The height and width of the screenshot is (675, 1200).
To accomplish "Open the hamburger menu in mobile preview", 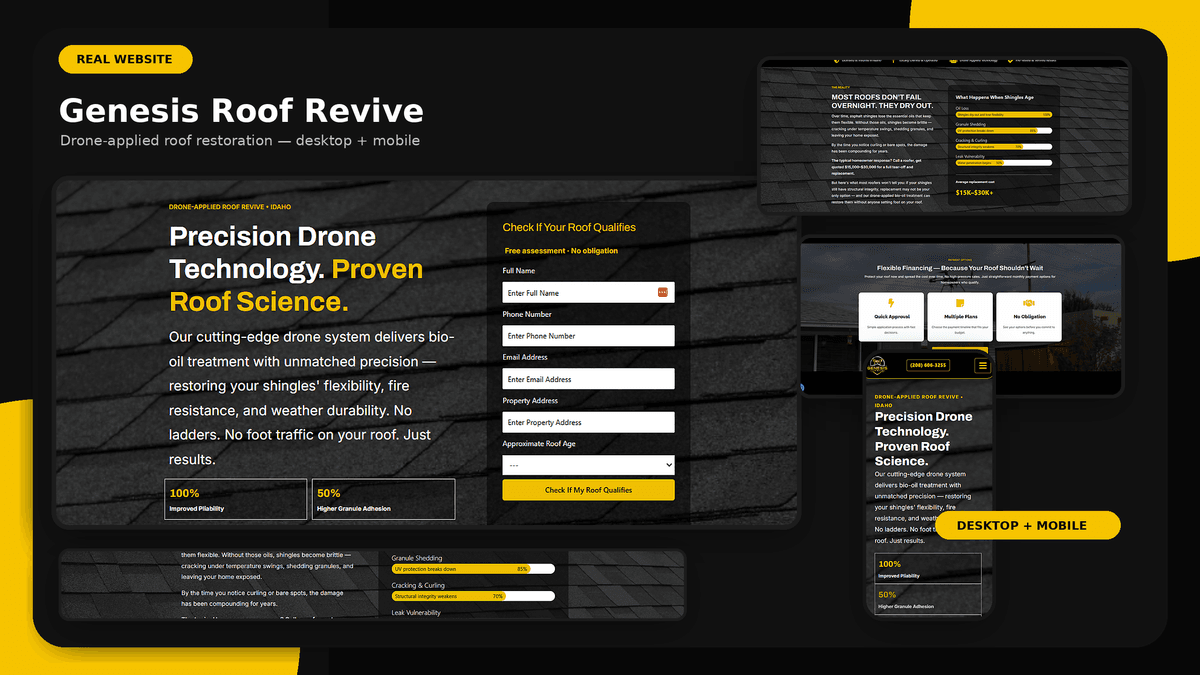I will (982, 366).
